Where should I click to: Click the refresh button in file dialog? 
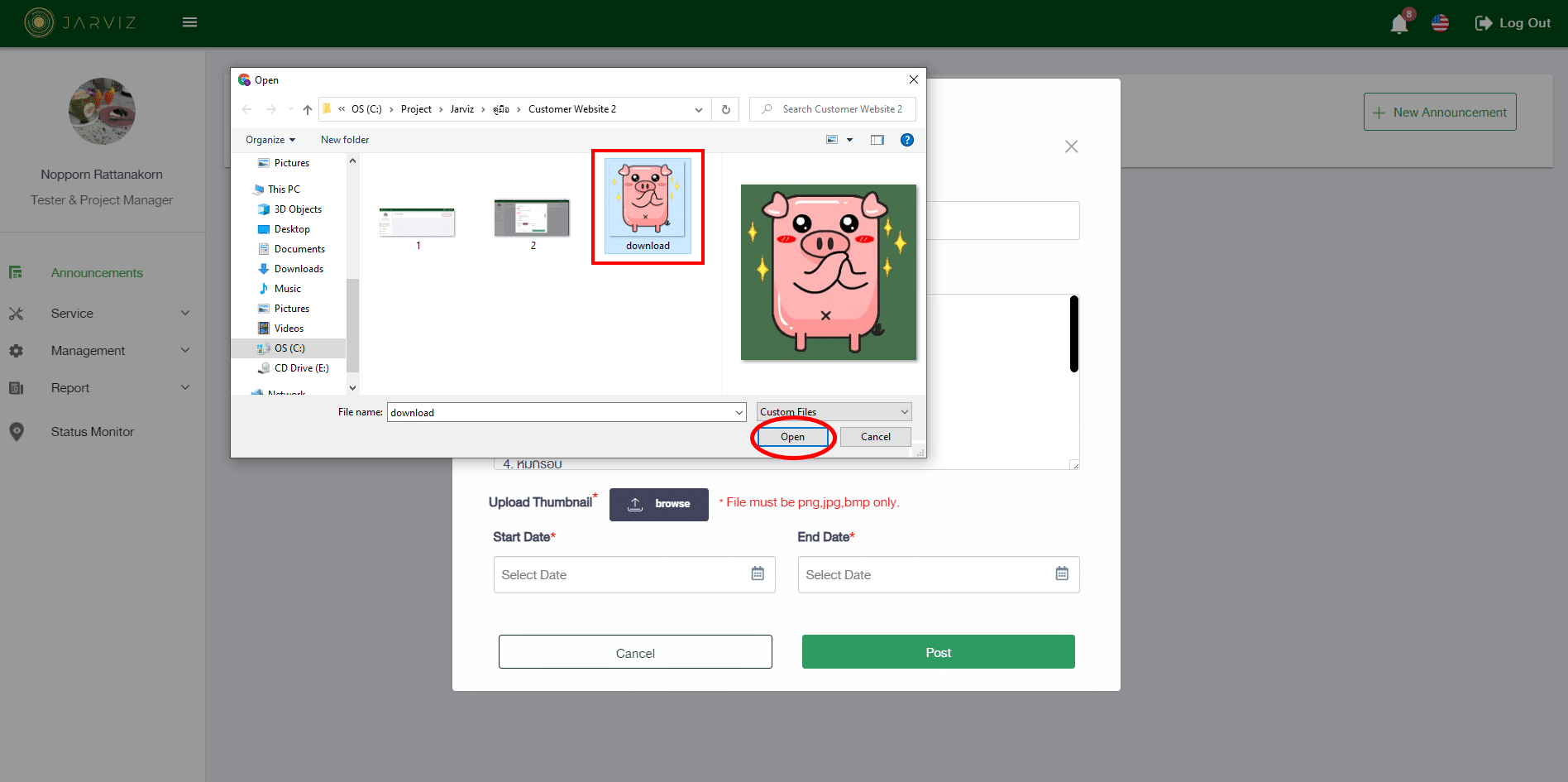(x=726, y=109)
